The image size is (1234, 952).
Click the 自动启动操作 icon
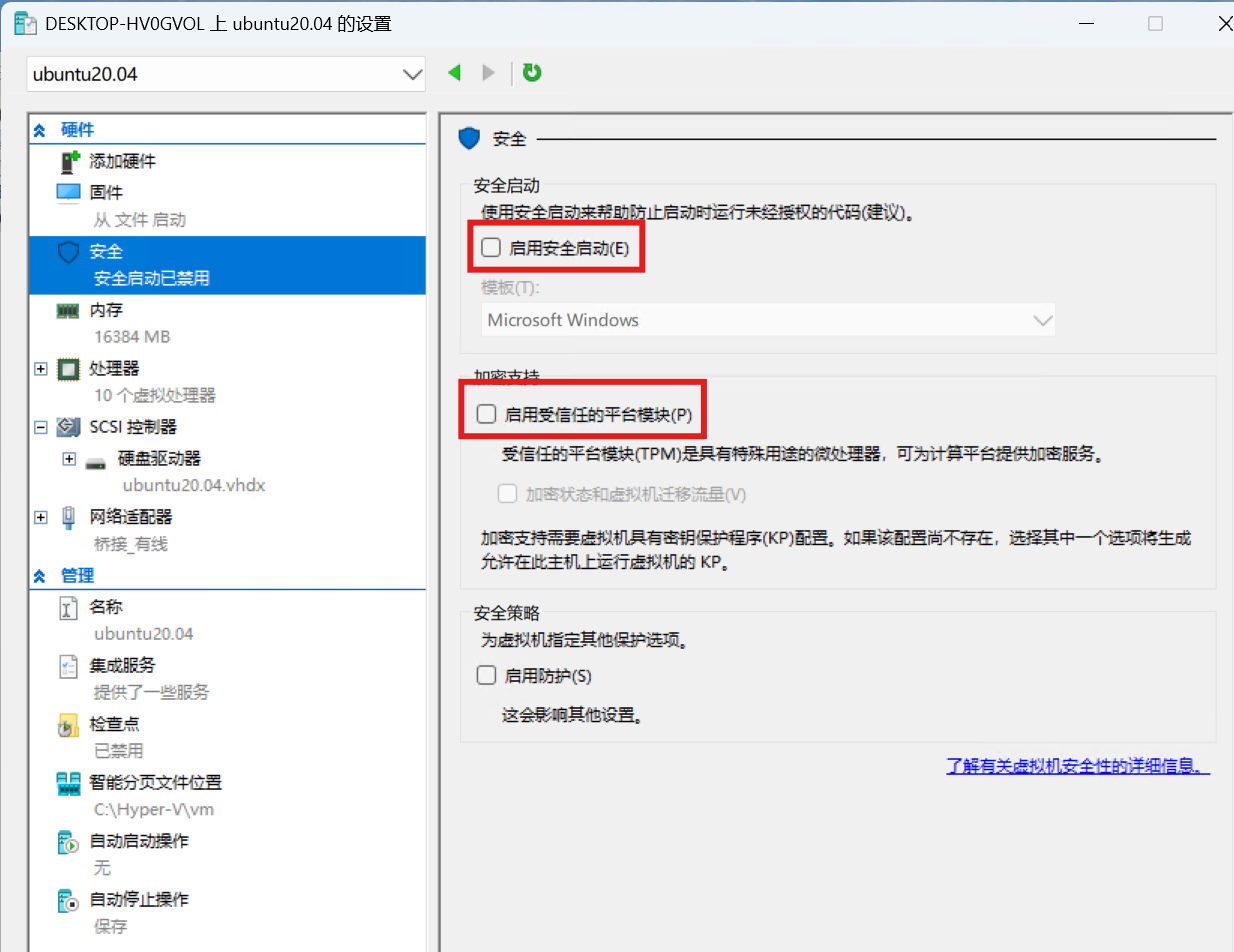(68, 842)
